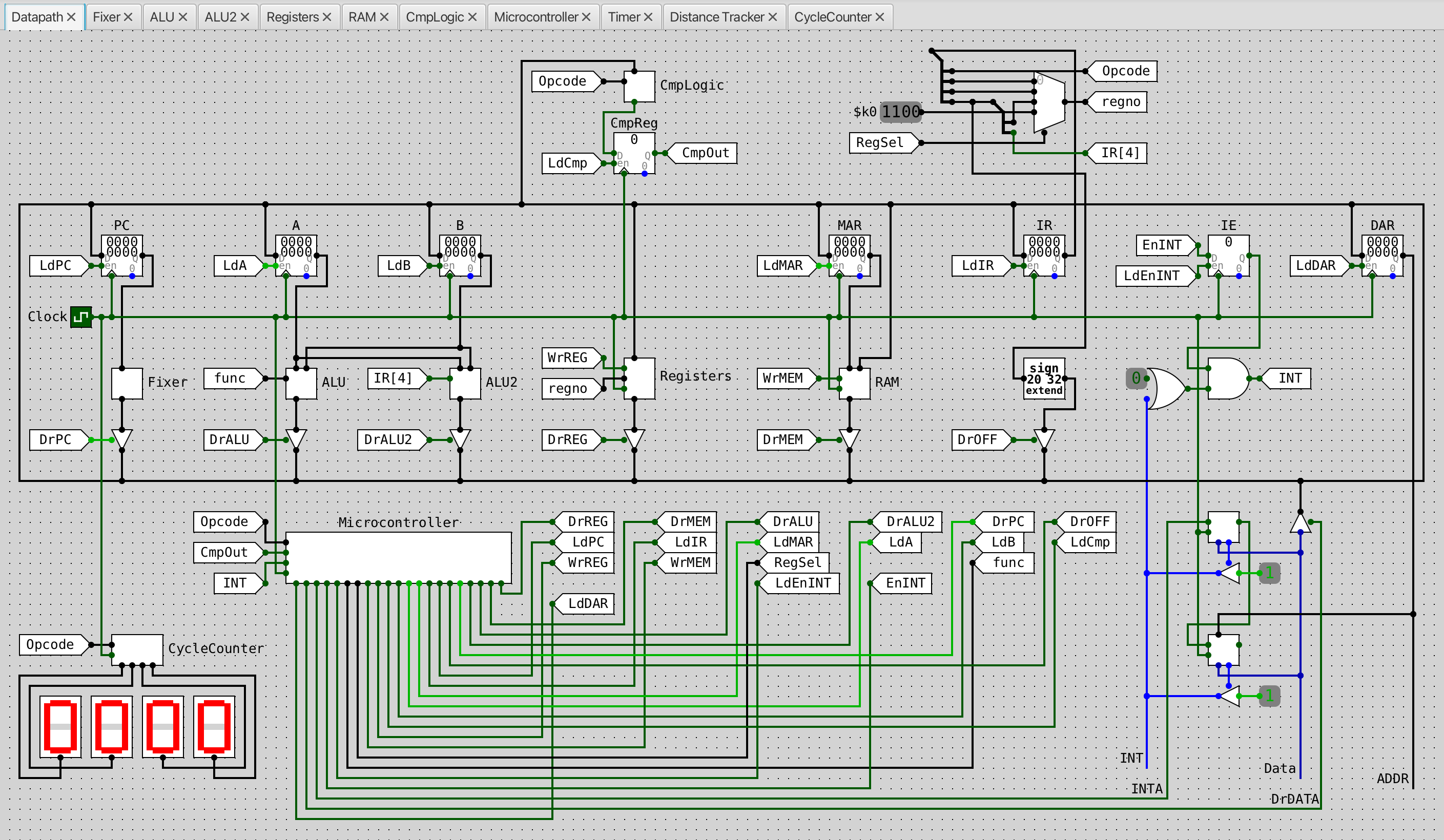Select the PC register component
Image resolution: width=1444 pixels, height=840 pixels.
point(122,256)
